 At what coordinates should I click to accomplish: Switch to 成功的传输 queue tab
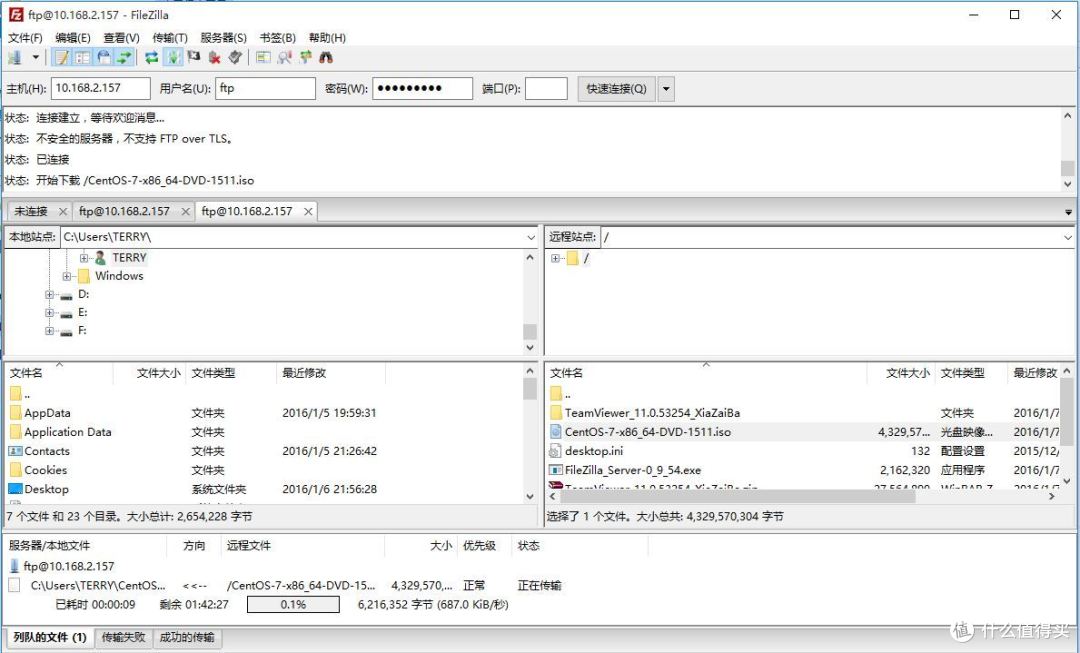click(x=187, y=638)
